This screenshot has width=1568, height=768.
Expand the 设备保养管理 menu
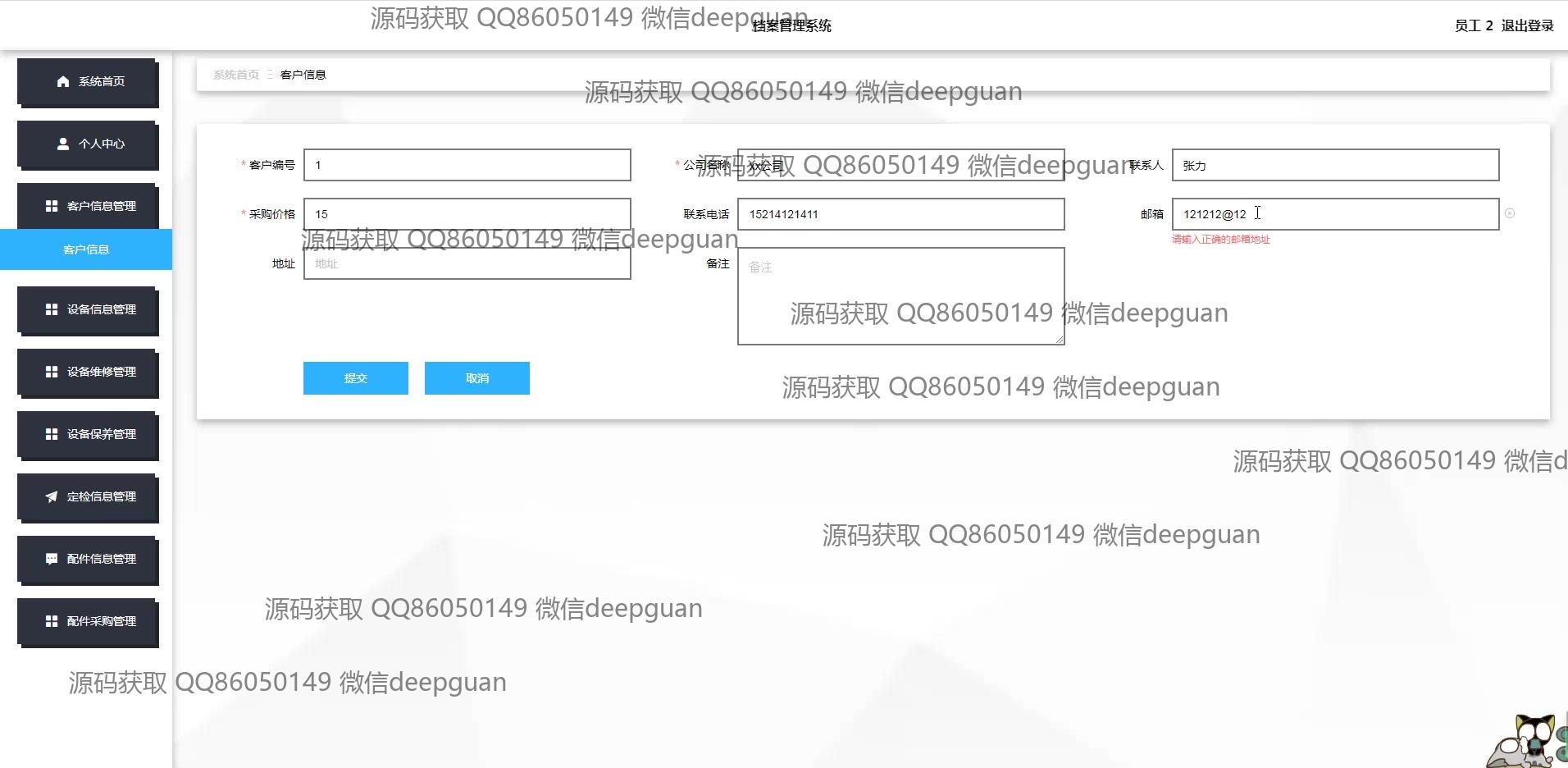tap(88, 434)
